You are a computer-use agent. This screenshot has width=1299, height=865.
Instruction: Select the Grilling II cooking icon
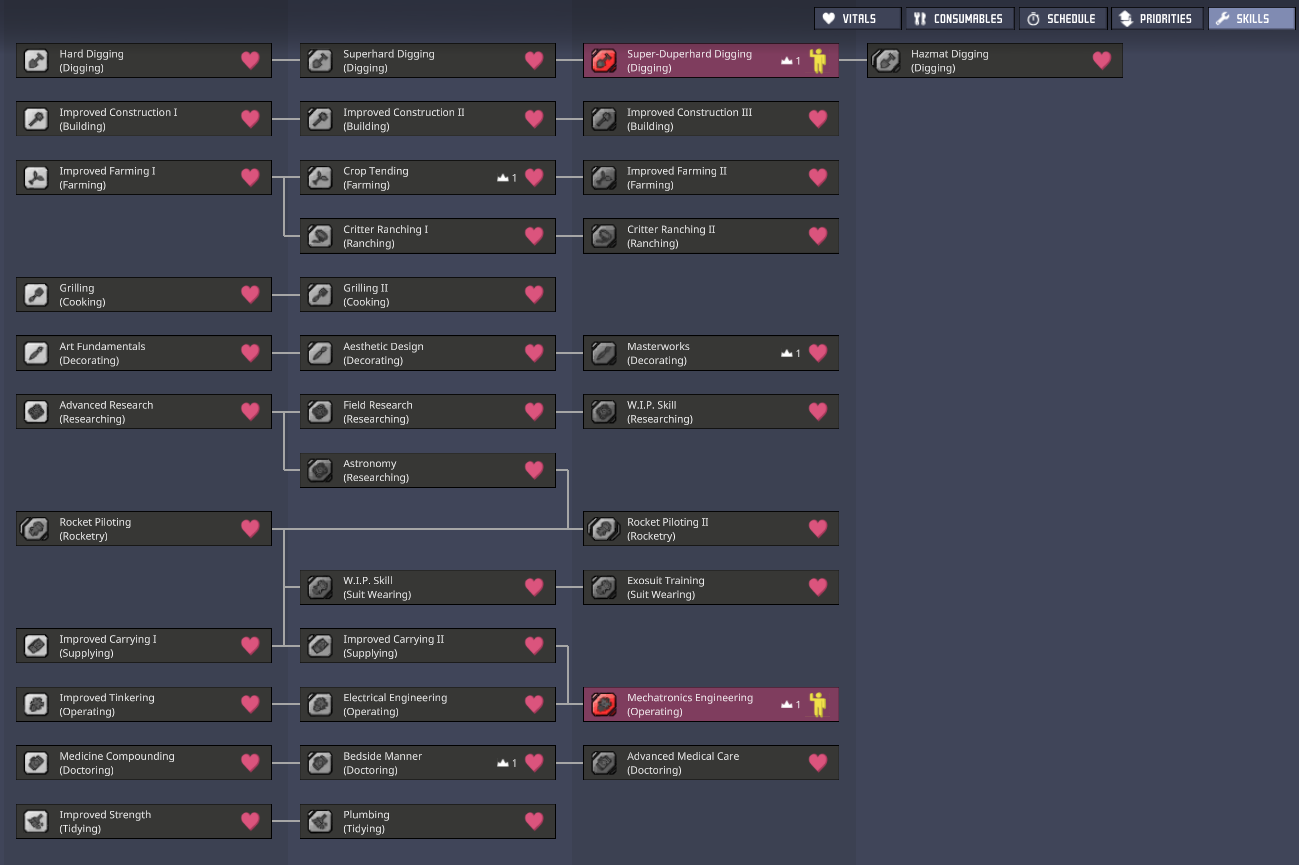320,295
